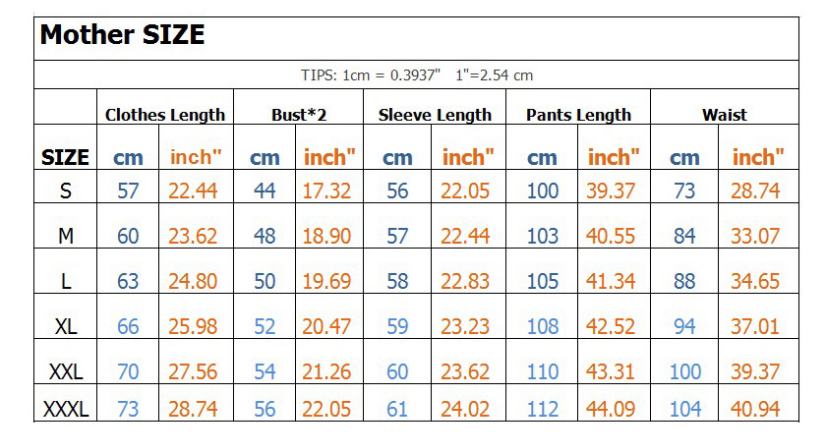Select the S size row label
This screenshot has width=829, height=436.
65,191
